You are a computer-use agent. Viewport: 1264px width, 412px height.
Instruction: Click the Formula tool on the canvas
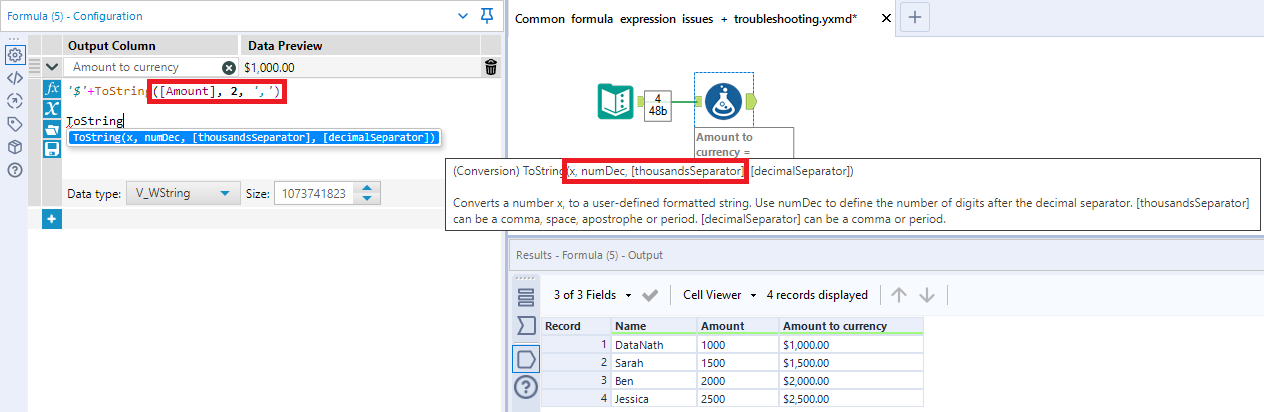(x=721, y=101)
